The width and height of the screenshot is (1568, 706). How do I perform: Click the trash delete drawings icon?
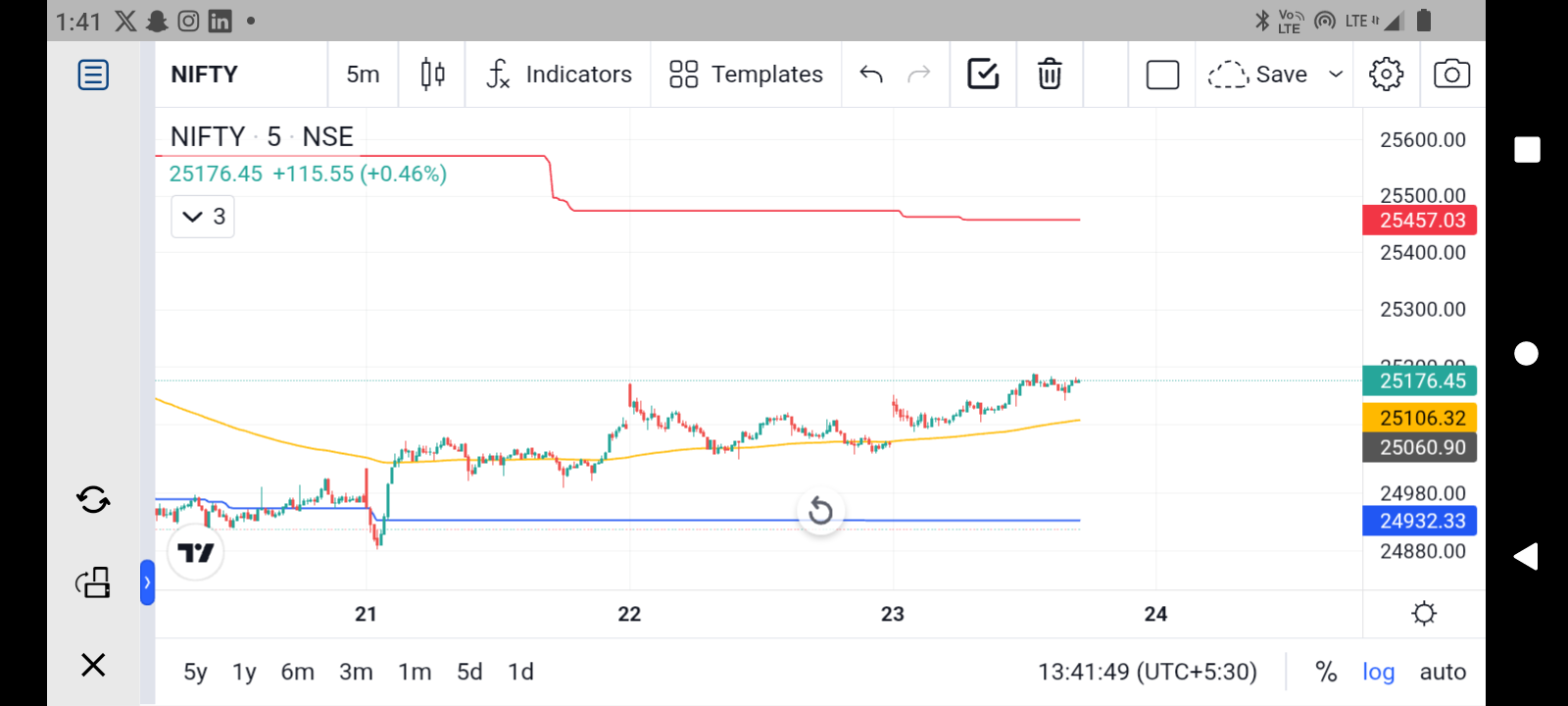(1050, 75)
